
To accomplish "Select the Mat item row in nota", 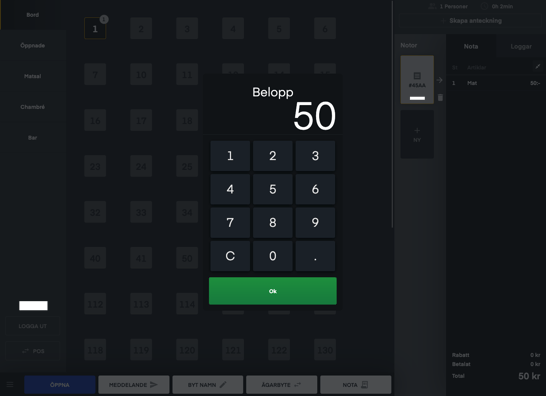I will (x=496, y=83).
